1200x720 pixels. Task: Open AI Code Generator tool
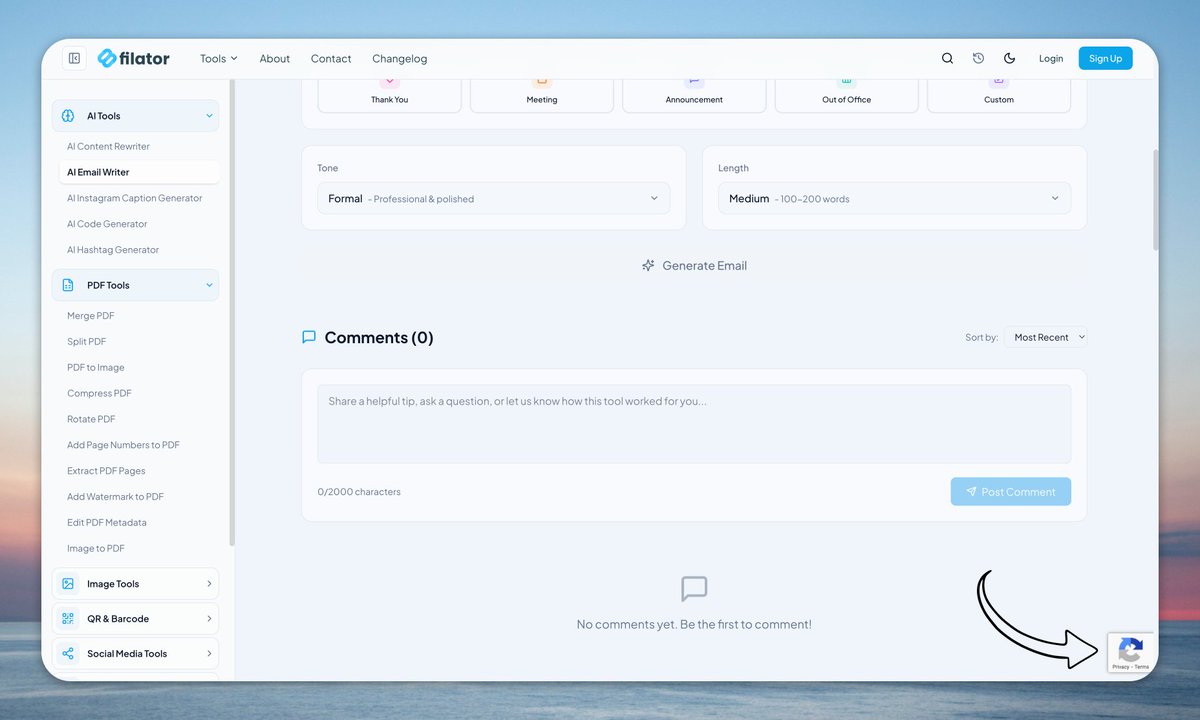point(107,224)
